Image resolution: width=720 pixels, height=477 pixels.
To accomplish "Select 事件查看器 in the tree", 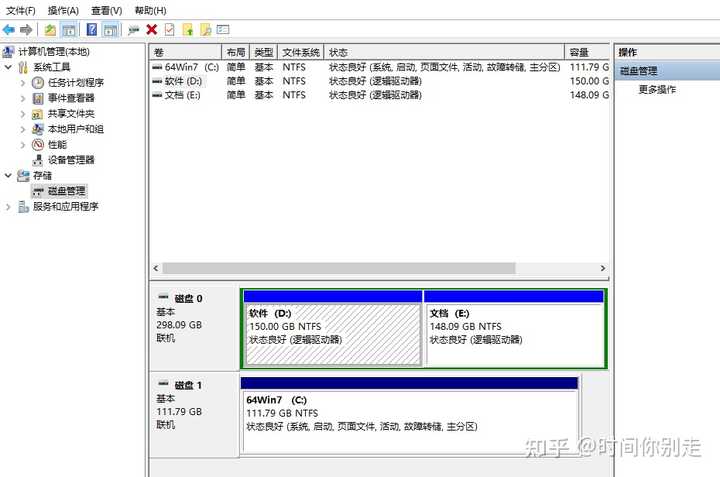I will [71, 98].
